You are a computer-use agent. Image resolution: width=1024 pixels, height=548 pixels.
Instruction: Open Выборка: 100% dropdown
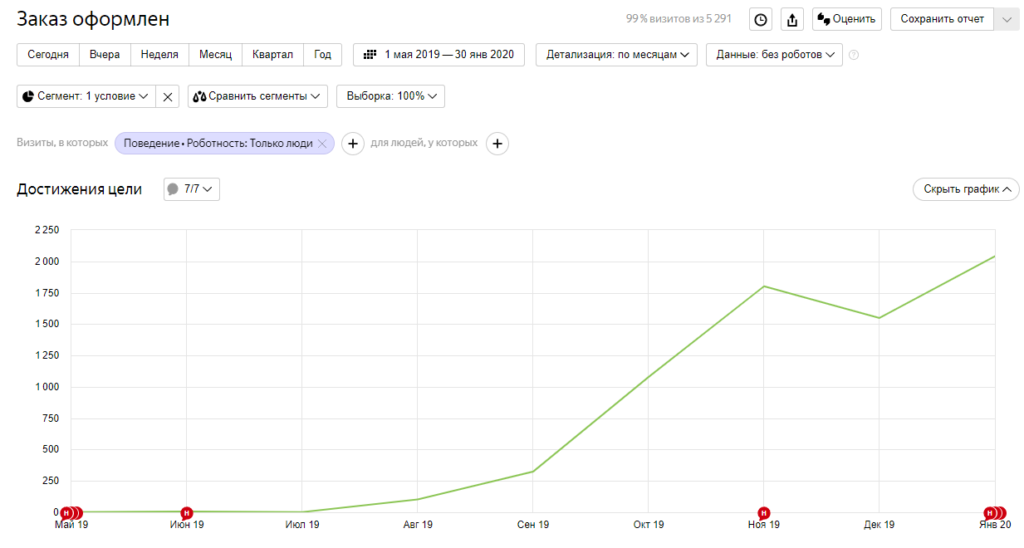click(391, 96)
